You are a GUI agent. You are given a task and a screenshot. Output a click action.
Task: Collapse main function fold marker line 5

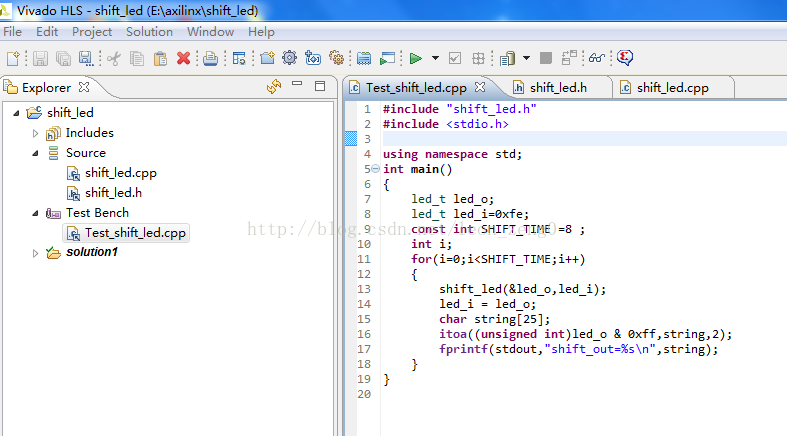tap(375, 169)
